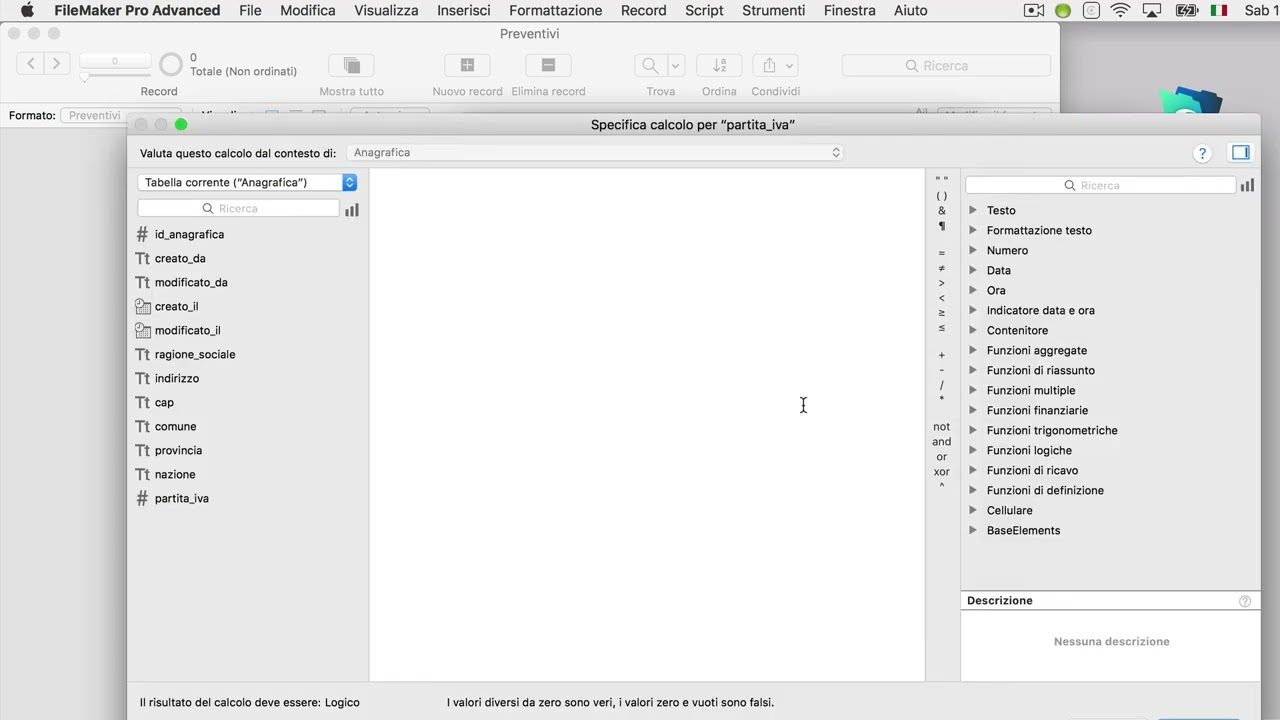
Task: Click the description help icon
Action: point(1245,601)
